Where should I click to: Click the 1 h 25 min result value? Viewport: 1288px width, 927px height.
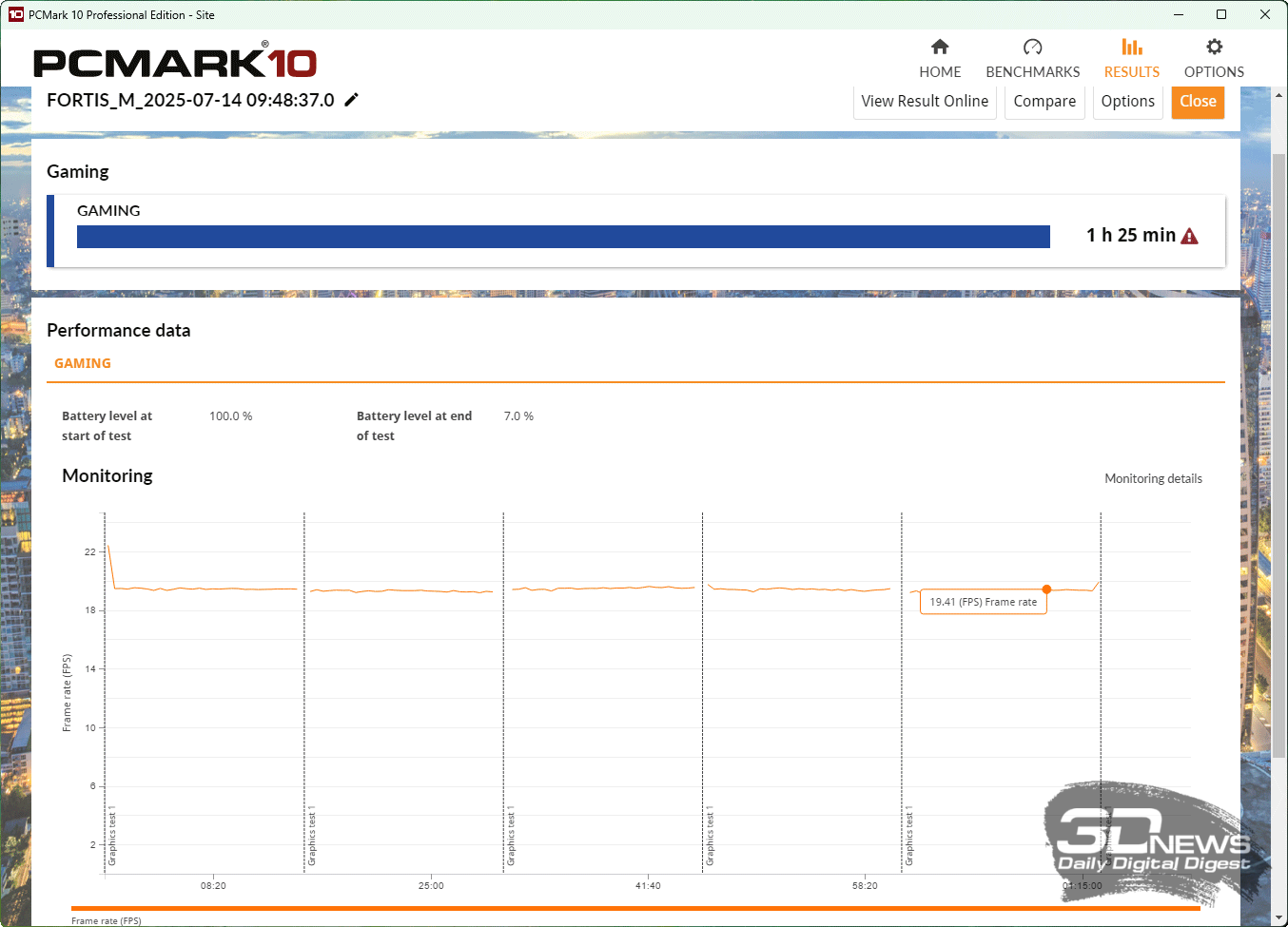[1131, 235]
